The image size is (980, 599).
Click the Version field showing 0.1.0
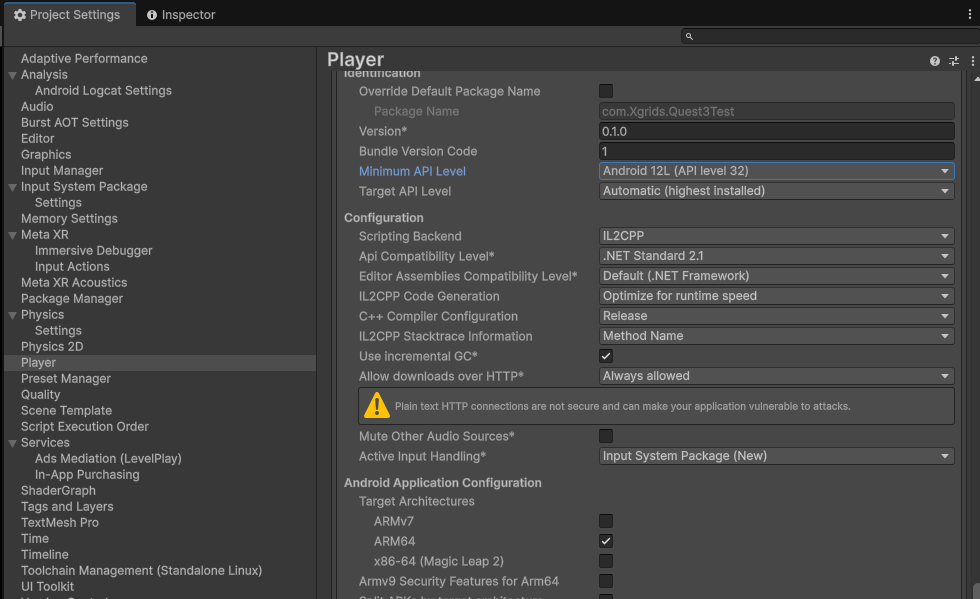776,131
